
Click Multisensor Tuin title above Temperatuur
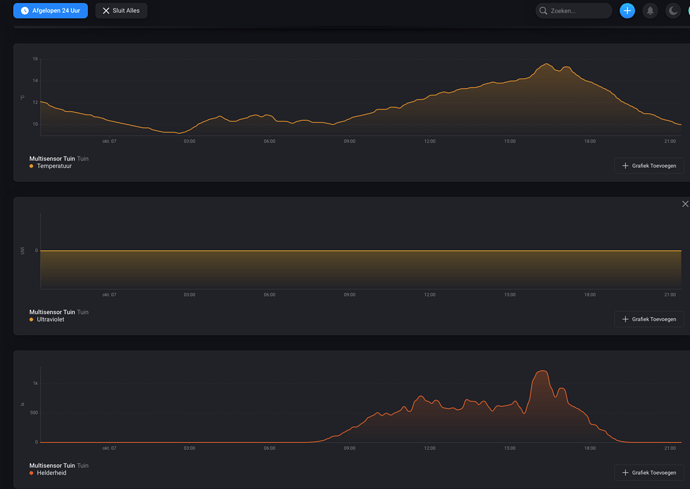[52, 158]
